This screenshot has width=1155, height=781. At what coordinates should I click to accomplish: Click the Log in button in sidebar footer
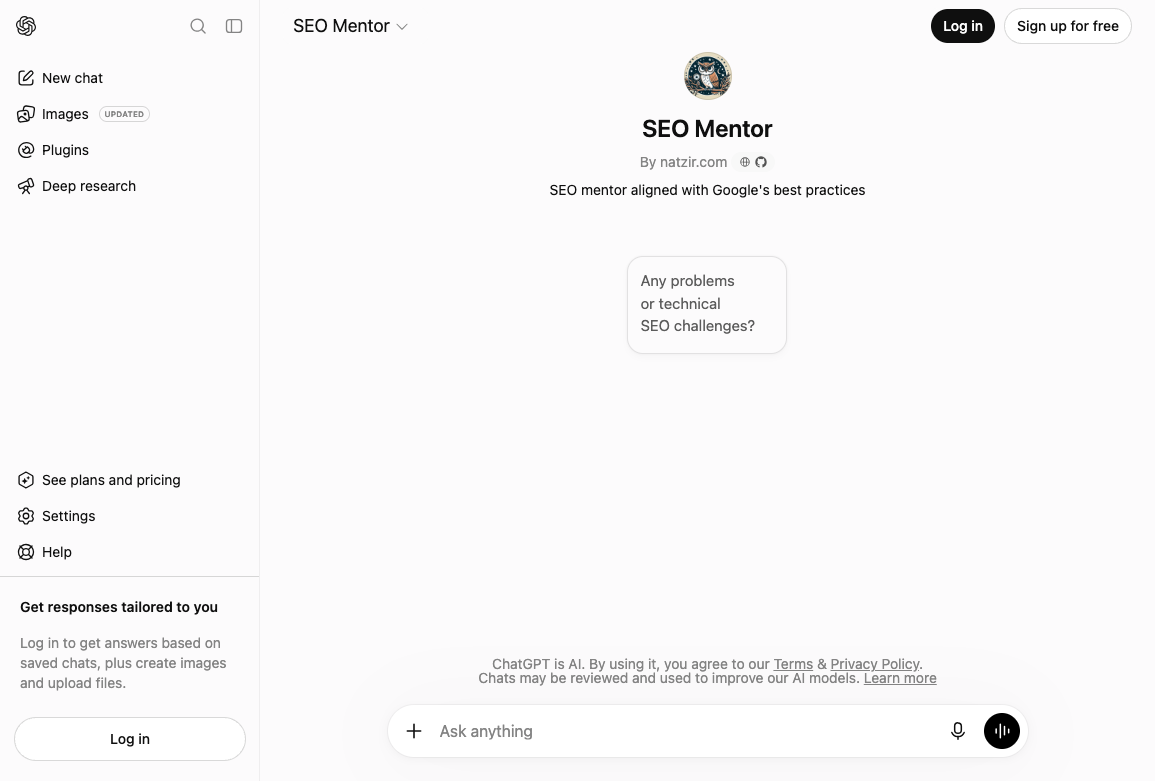point(130,739)
